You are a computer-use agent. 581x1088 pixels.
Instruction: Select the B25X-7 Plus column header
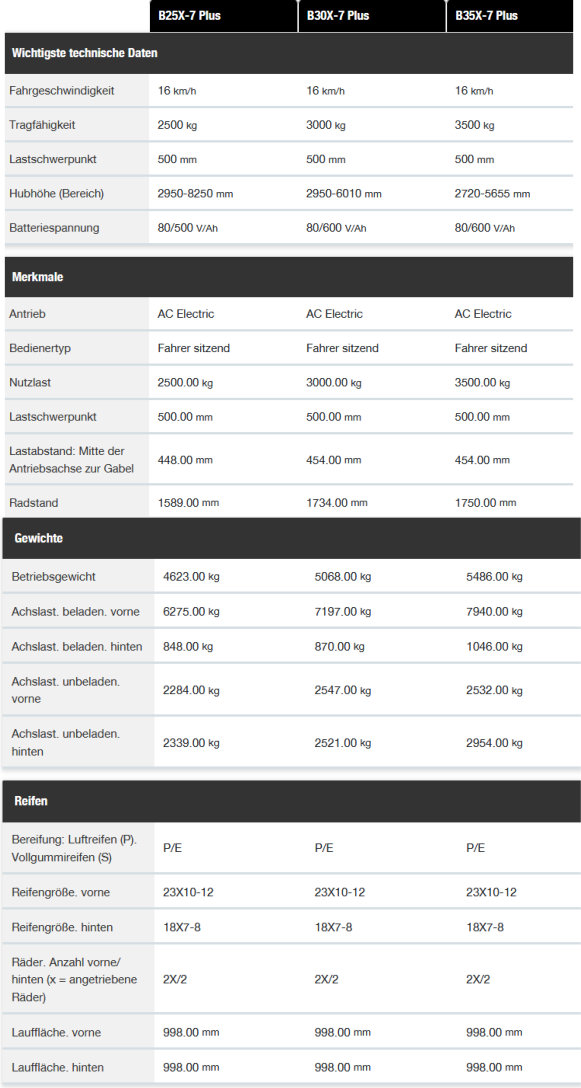click(223, 16)
